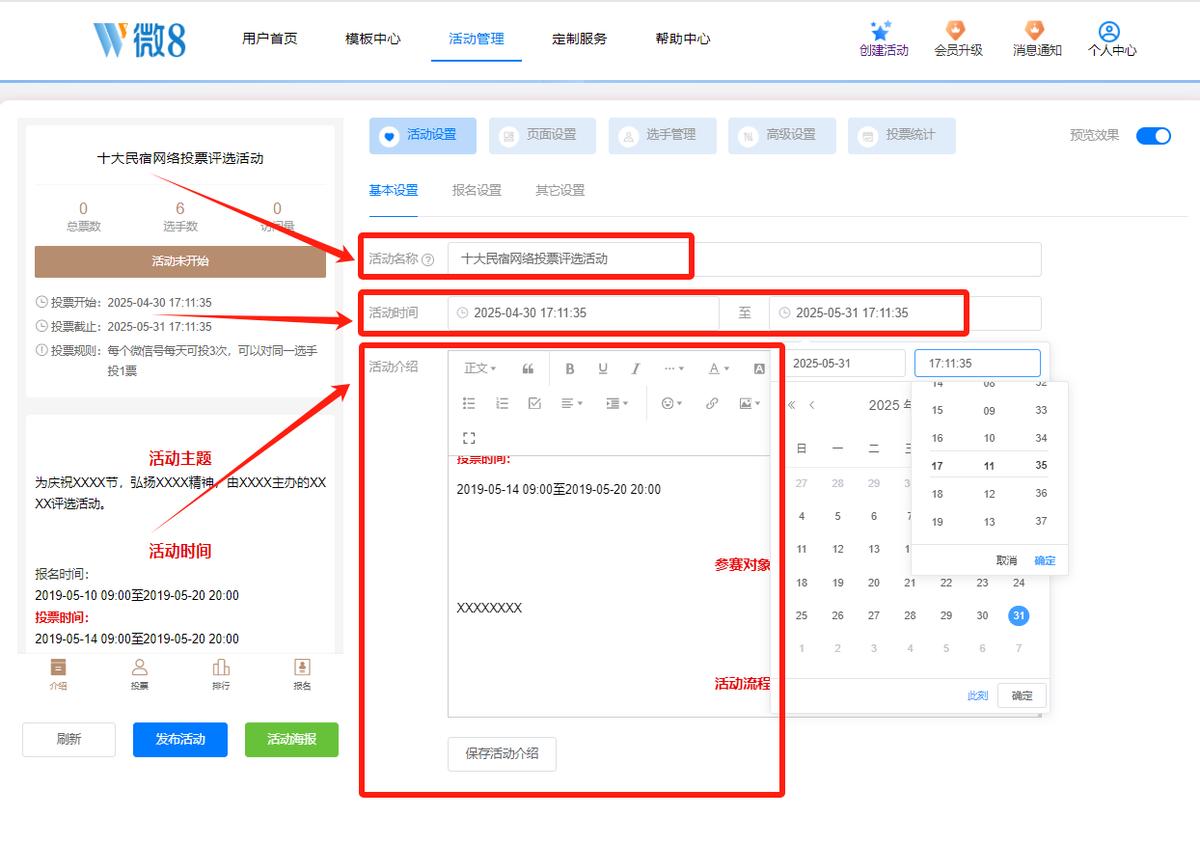
Task: Insert a numbered list
Action: [502, 403]
